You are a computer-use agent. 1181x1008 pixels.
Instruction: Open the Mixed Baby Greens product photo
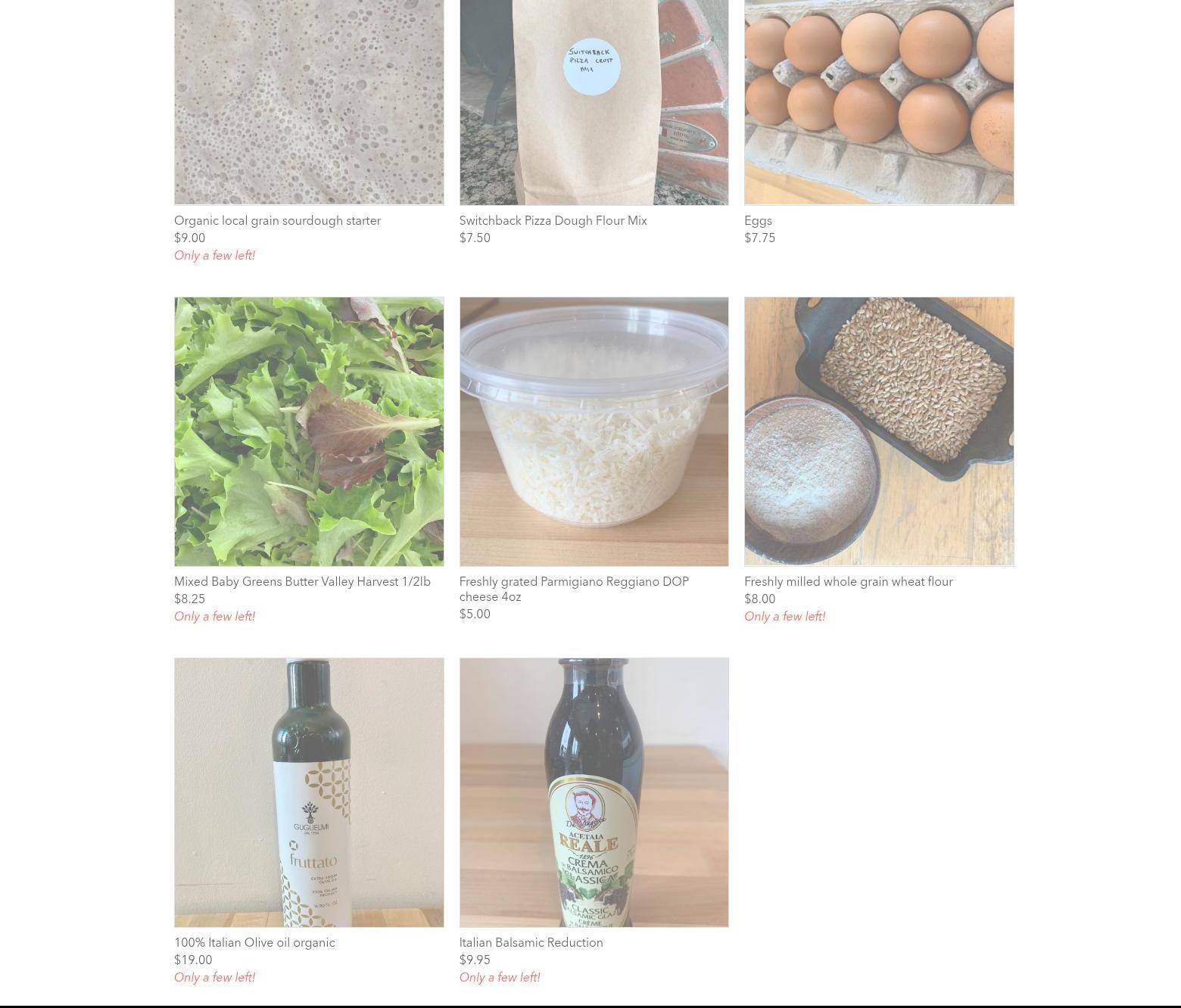(309, 431)
